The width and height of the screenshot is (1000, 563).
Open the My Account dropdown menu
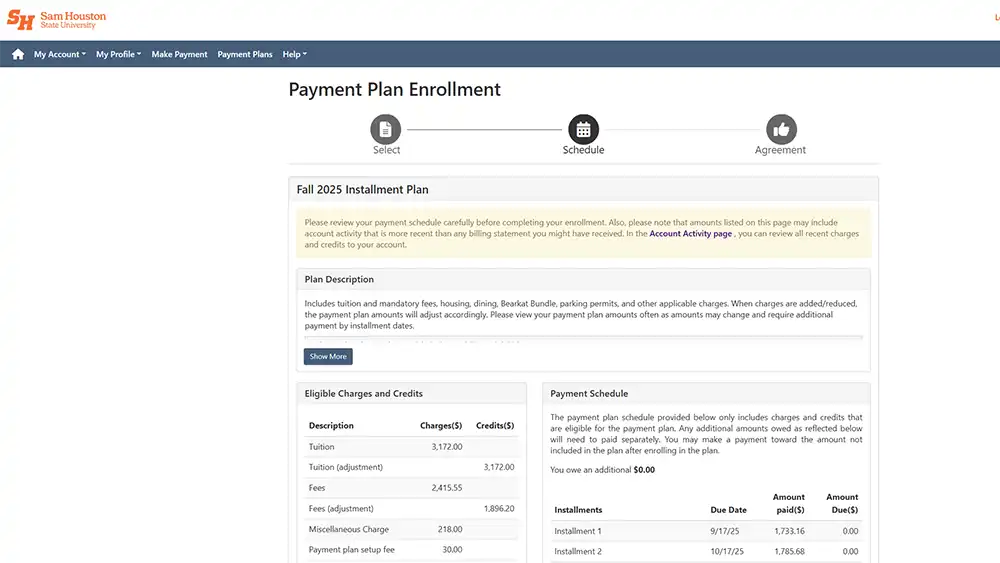coord(60,54)
